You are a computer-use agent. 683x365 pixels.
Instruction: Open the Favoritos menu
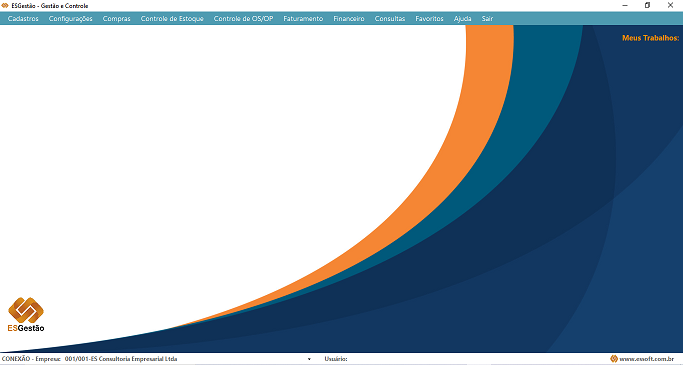point(429,19)
